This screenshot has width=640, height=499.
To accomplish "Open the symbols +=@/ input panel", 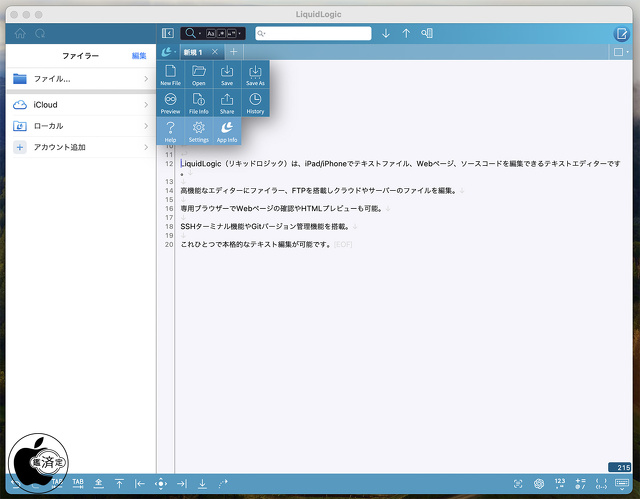I will point(580,483).
